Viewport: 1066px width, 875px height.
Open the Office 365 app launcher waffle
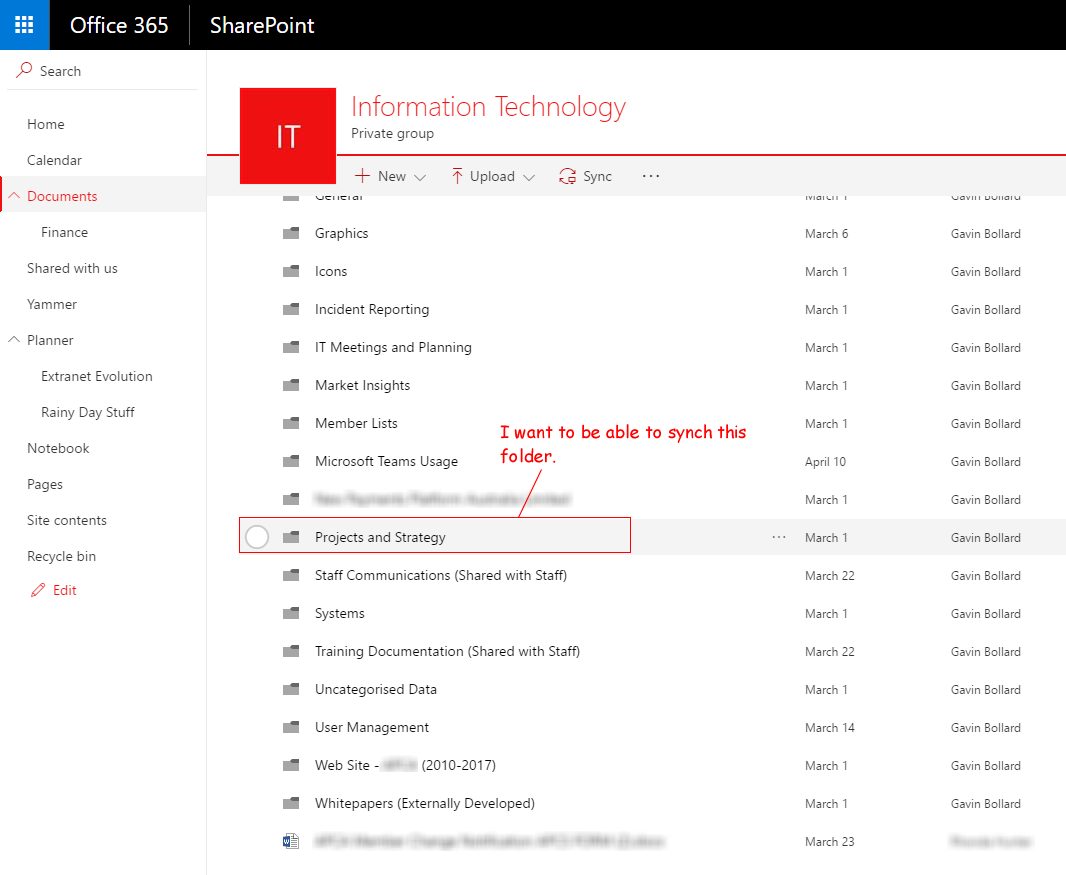(24, 24)
